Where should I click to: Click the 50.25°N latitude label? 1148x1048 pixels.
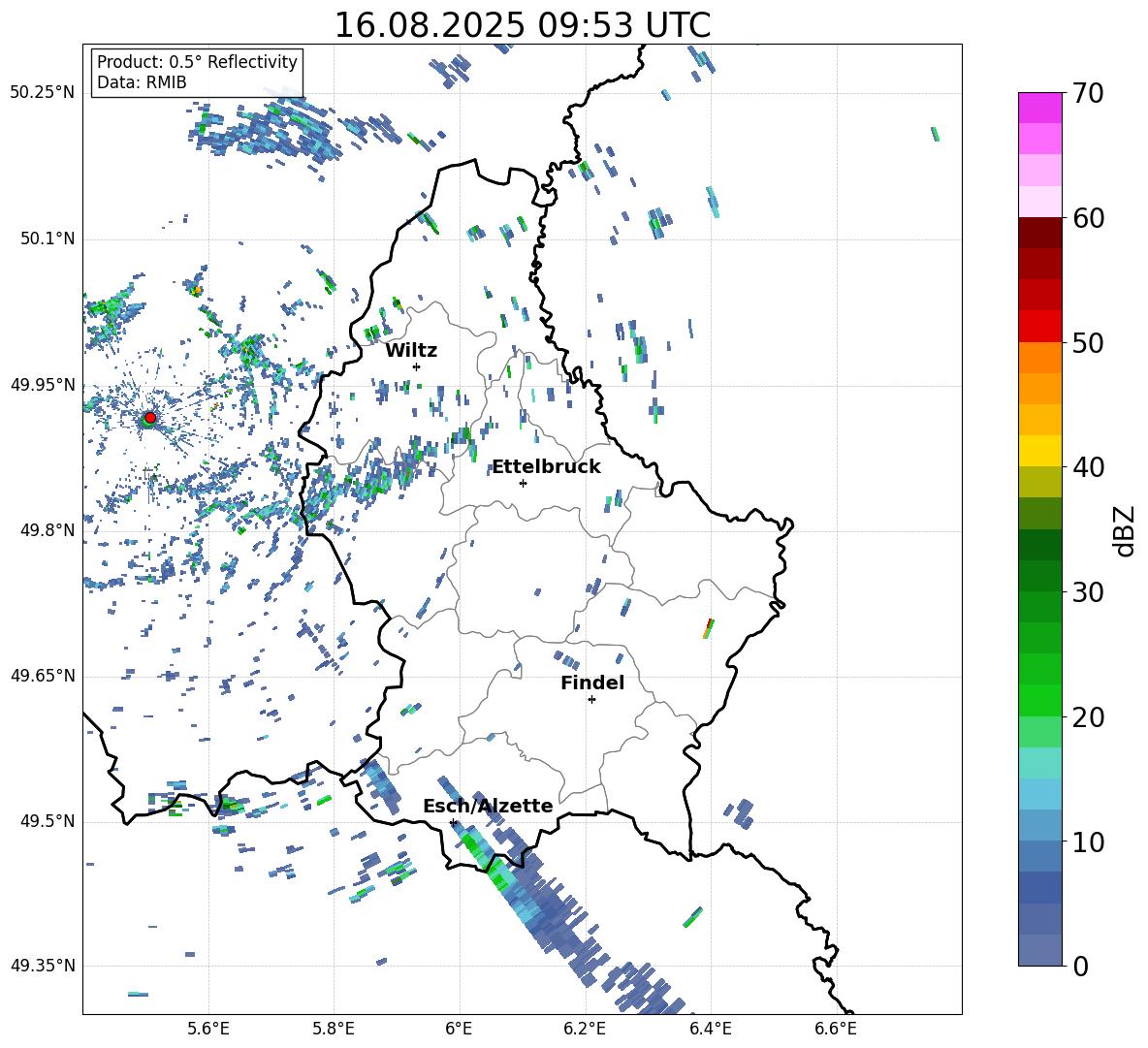tap(43, 93)
